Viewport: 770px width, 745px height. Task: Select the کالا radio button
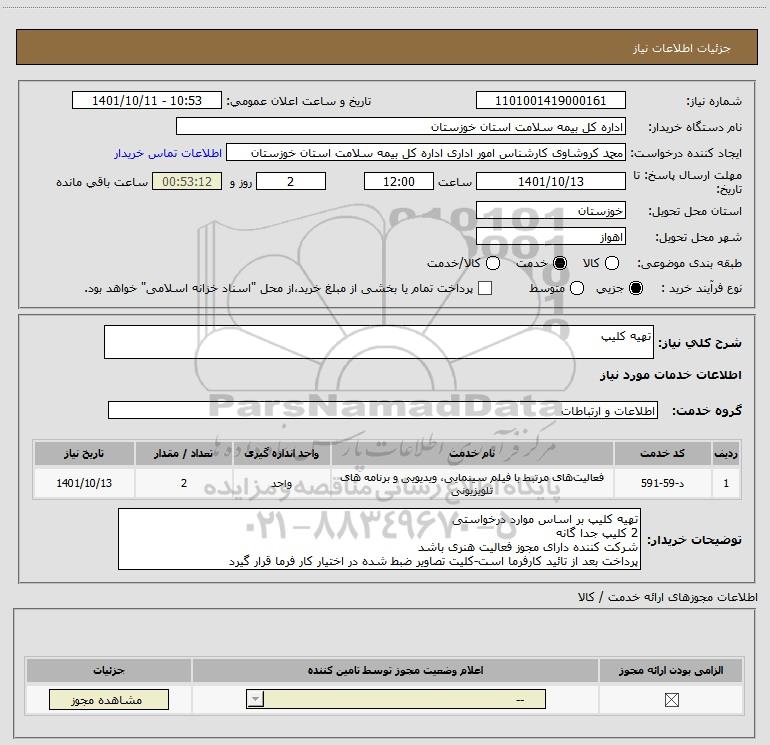[x=611, y=263]
